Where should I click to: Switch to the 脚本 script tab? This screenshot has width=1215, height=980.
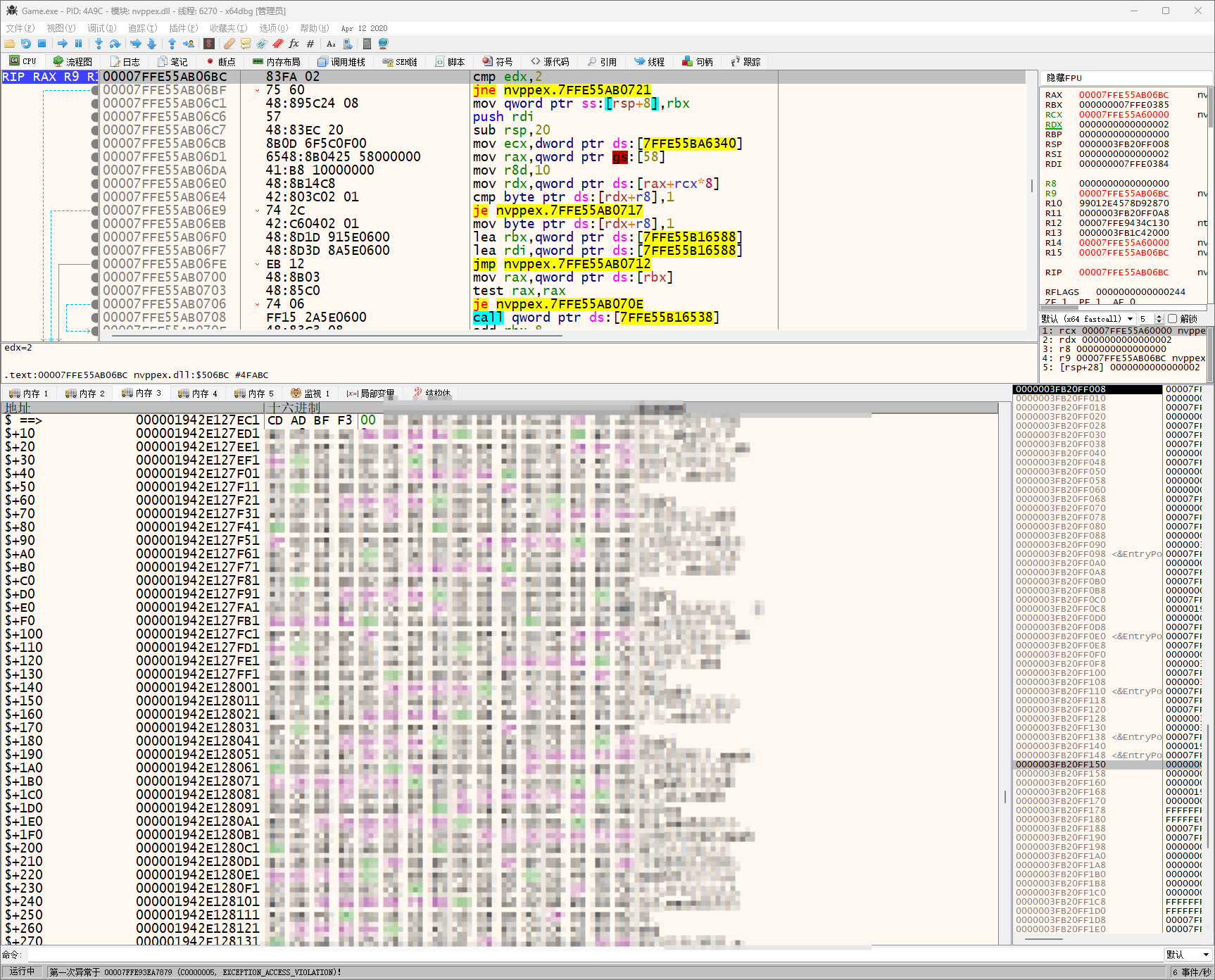coord(450,62)
